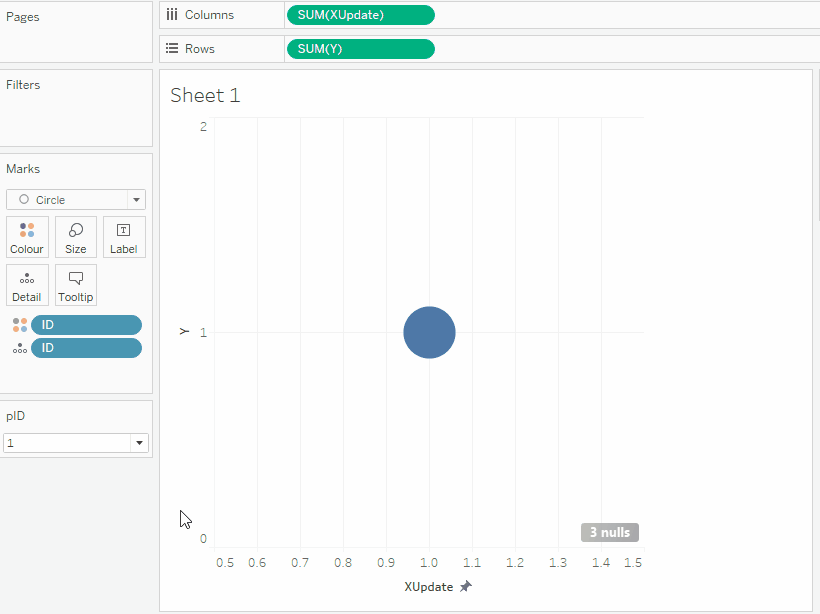Select the blue circle mark in the chart
Image resolution: width=820 pixels, height=614 pixels.
(429, 332)
